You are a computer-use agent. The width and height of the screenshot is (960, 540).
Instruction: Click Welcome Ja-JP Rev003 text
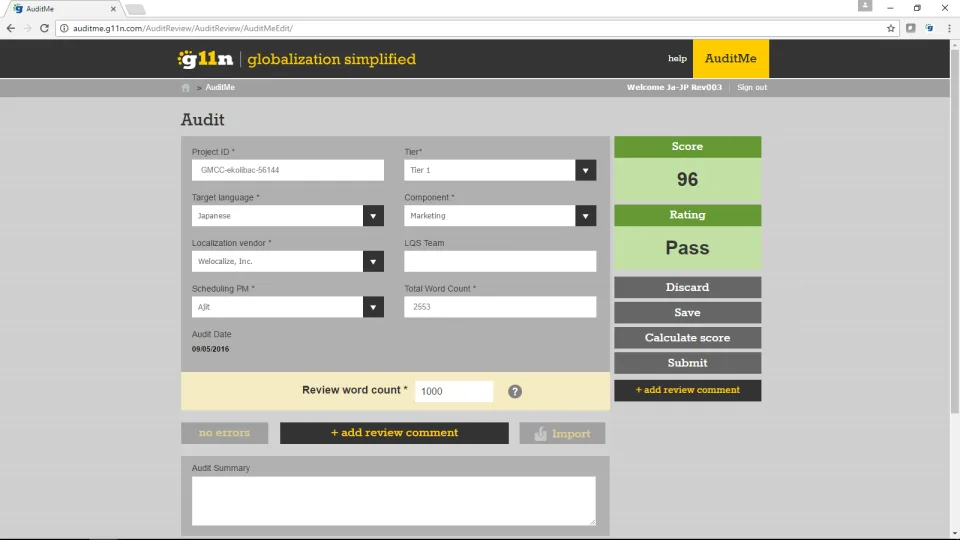[674, 88]
